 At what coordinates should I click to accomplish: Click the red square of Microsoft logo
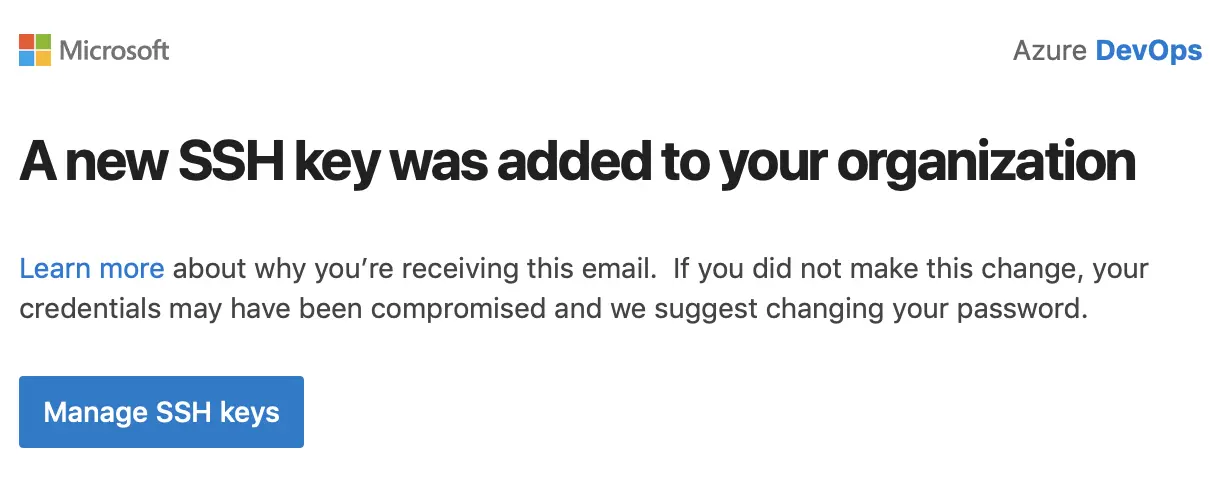(27, 41)
